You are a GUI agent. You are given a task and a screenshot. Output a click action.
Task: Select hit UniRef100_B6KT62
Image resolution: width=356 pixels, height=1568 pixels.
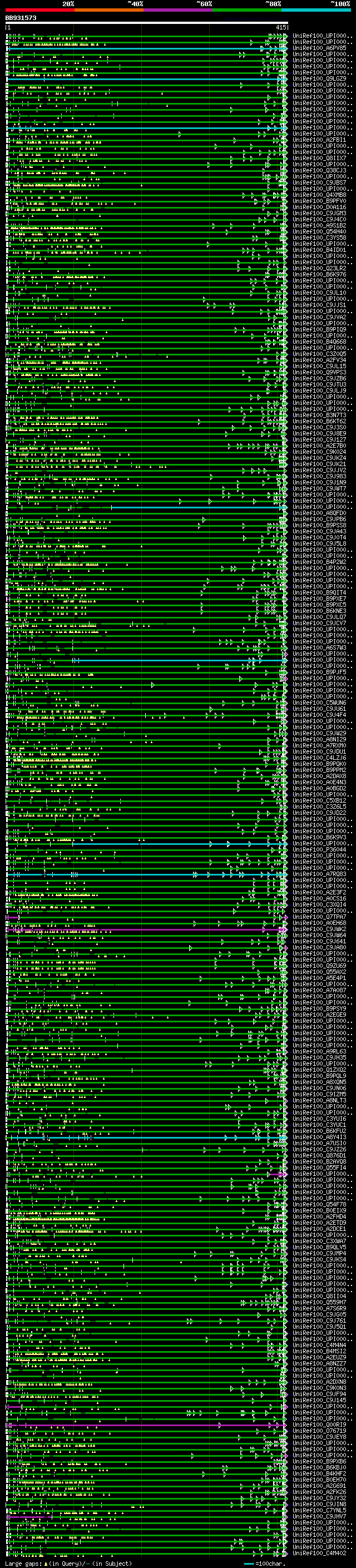point(319,421)
